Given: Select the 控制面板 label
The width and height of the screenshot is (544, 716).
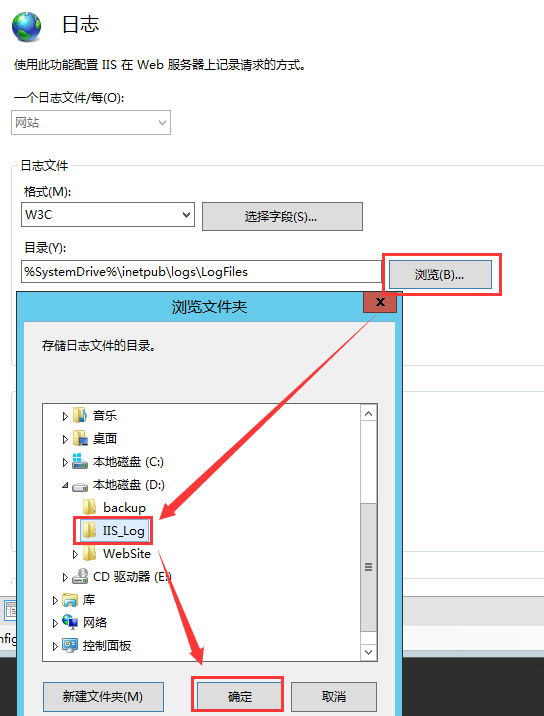Looking at the screenshot, I should pos(107,645).
